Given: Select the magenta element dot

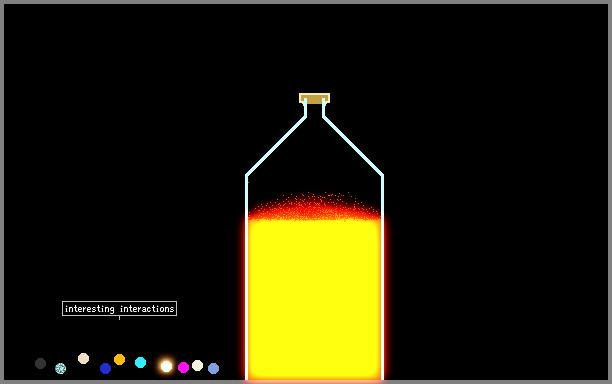Looking at the screenshot, I should tap(183, 367).
